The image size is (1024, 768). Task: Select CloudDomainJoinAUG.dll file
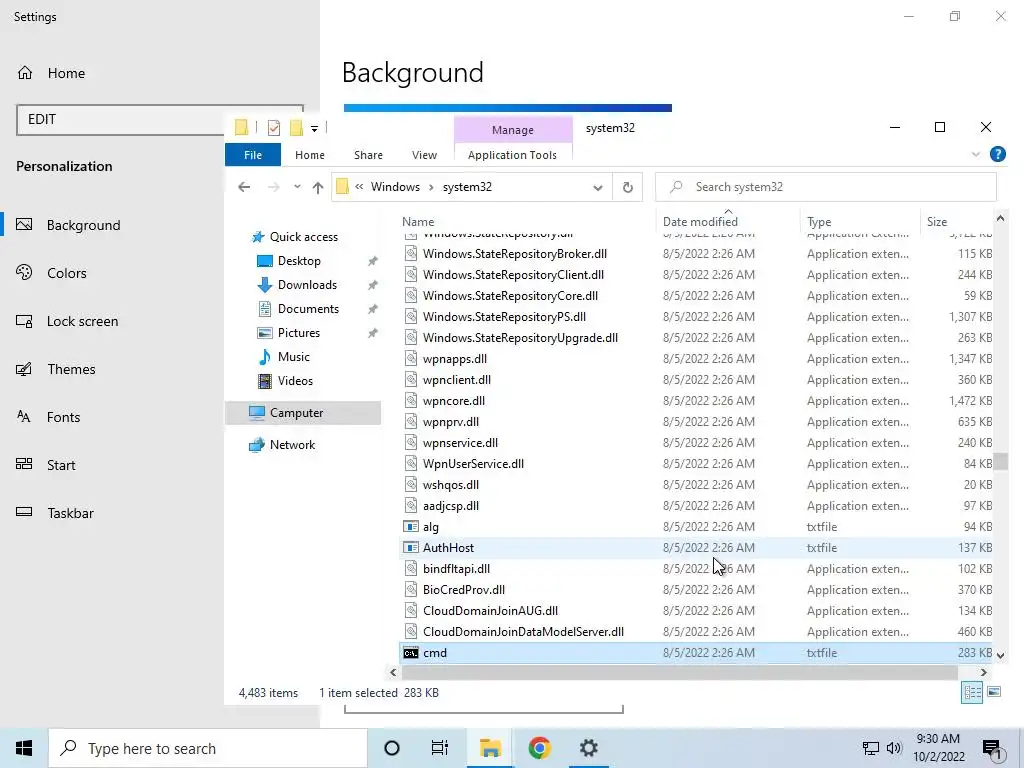click(x=490, y=611)
